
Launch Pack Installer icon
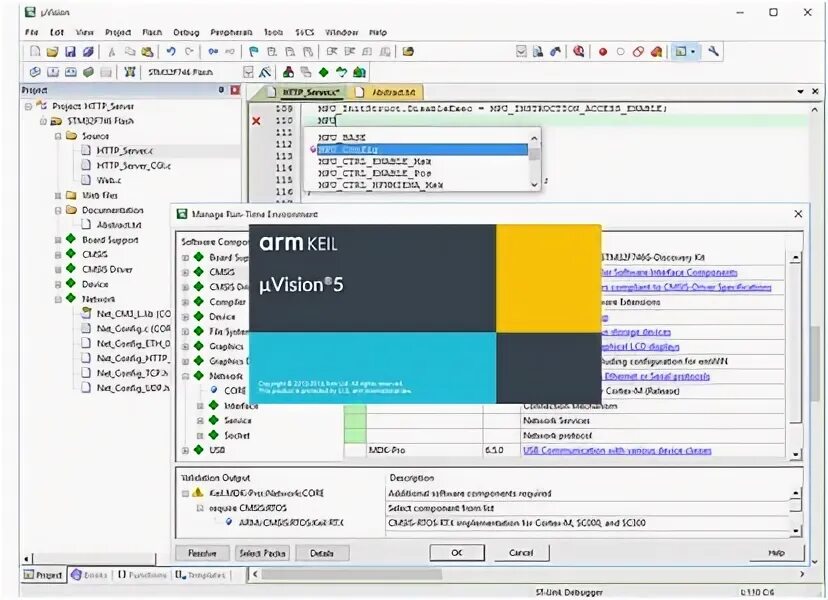360,72
